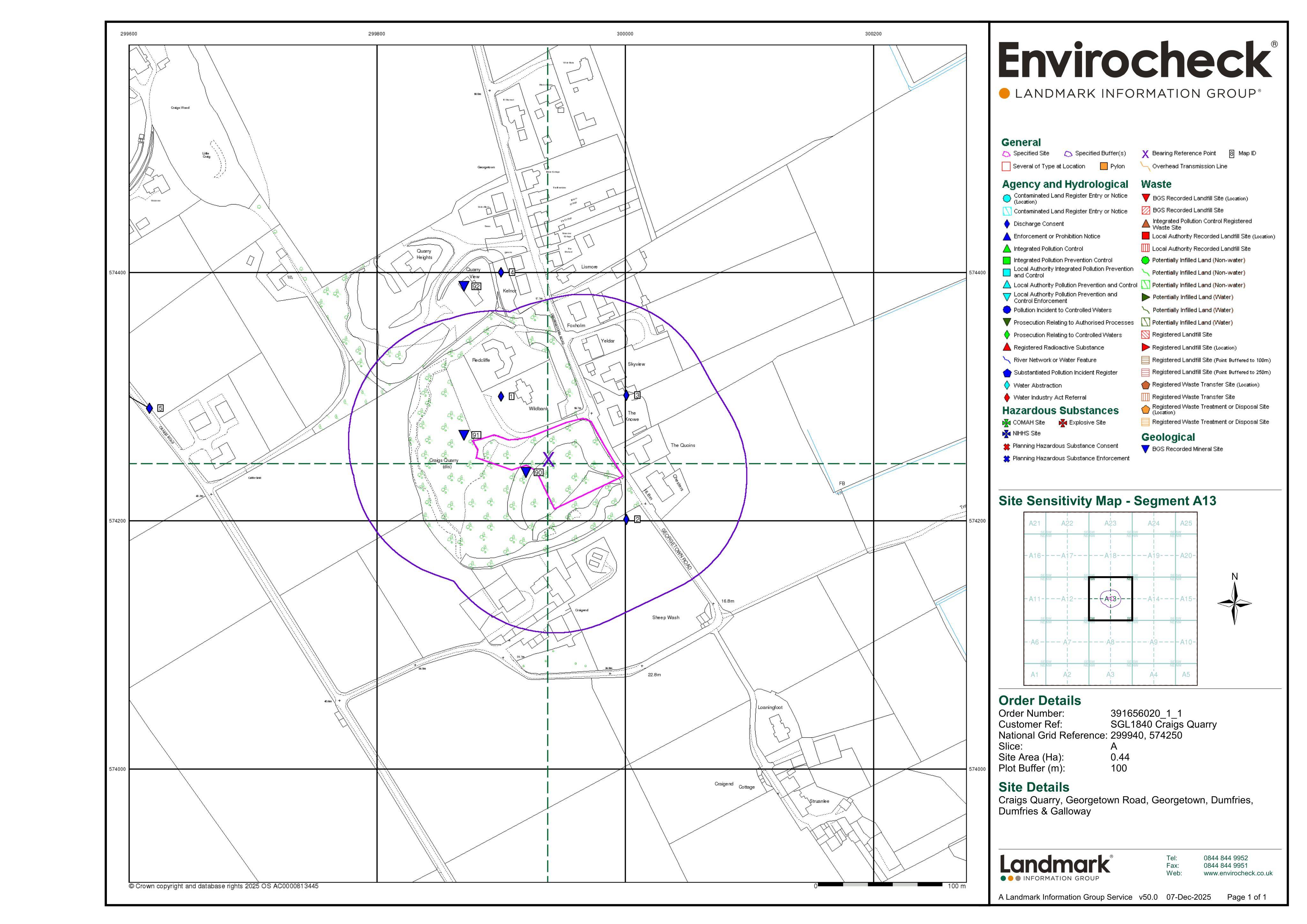This screenshot has height=924, width=1307.
Task: Click segment A8 in the overview grid
Action: [1110, 642]
